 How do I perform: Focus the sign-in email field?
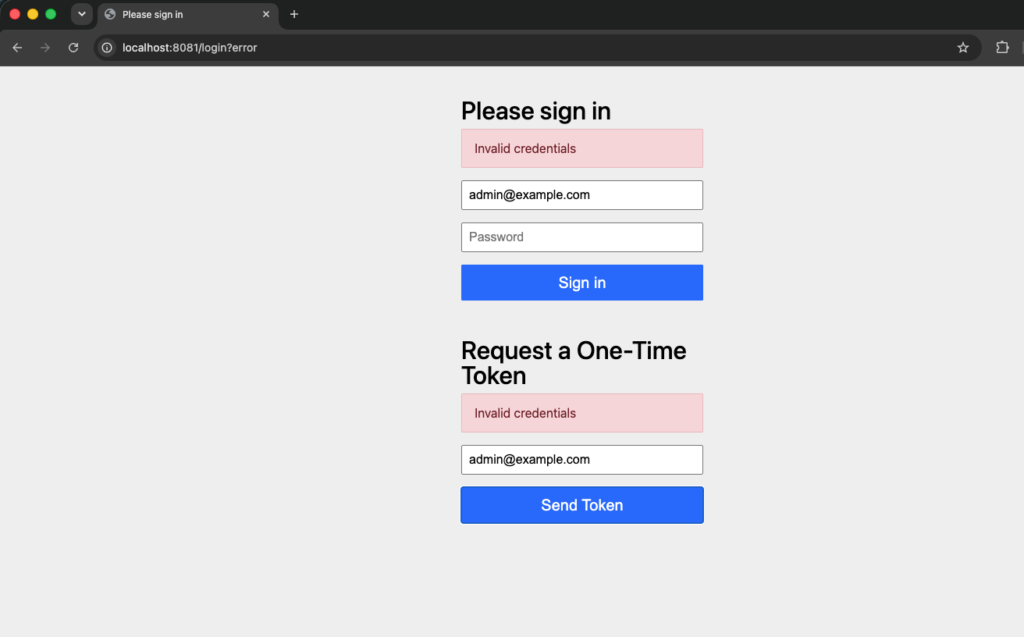(x=582, y=195)
